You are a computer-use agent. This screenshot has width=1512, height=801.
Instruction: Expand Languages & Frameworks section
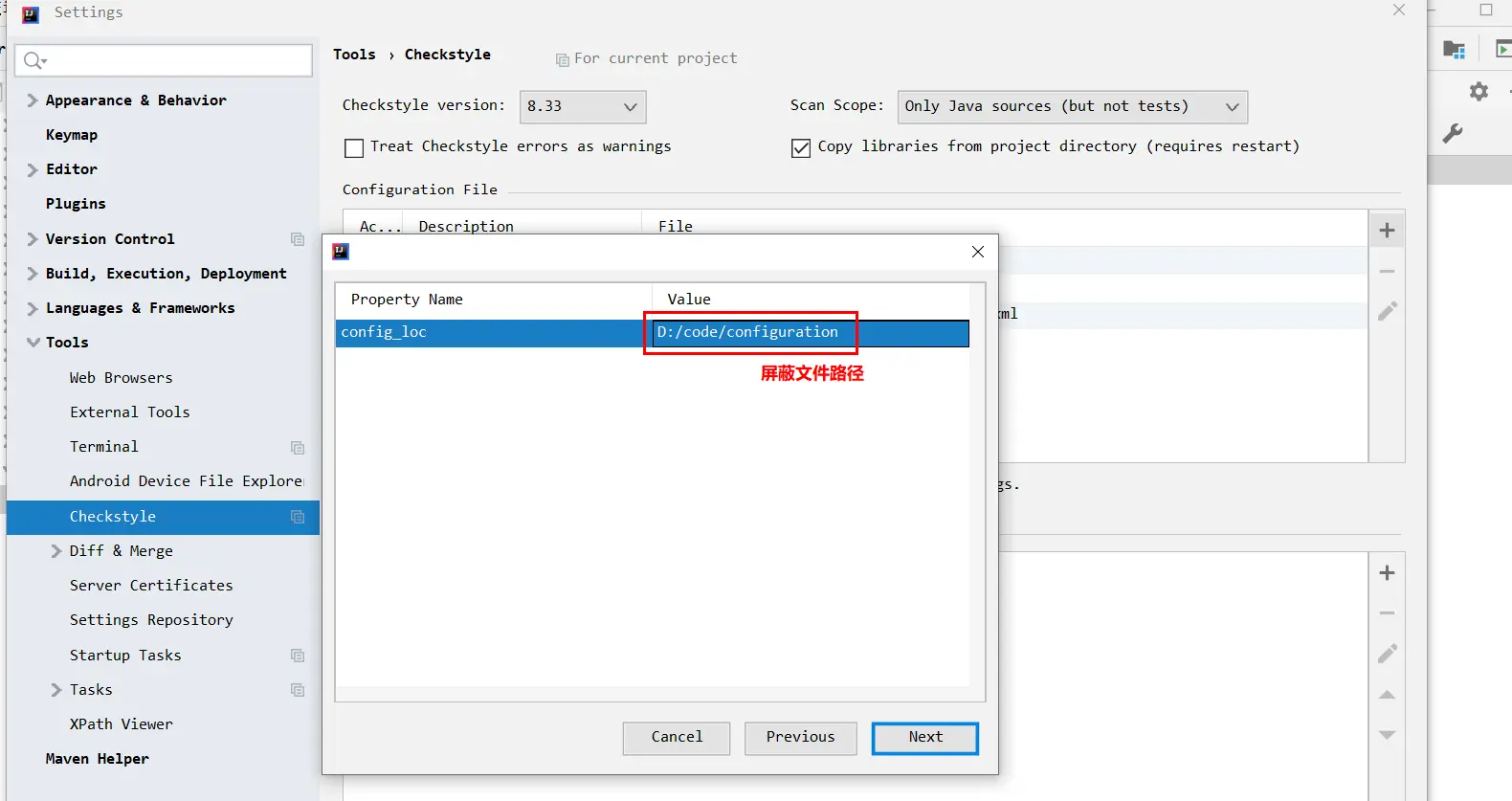pyautogui.click(x=33, y=308)
